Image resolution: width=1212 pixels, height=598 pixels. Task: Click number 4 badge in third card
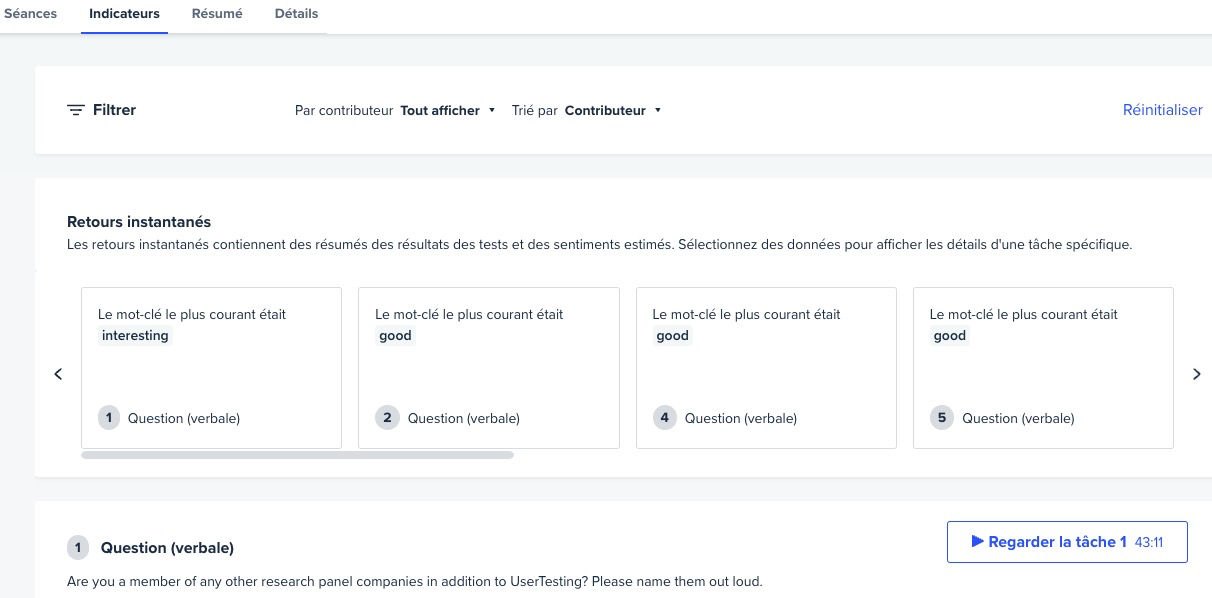[665, 418]
